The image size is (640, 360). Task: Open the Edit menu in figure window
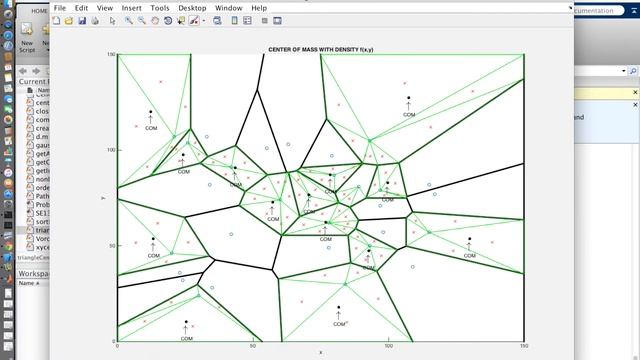coord(81,8)
